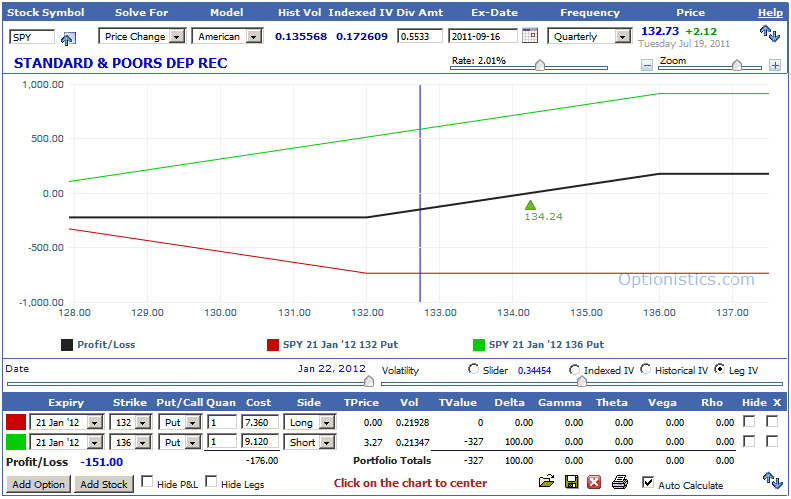The height and width of the screenshot is (499, 791).
Task: Click the printer icon
Action: pos(619,482)
